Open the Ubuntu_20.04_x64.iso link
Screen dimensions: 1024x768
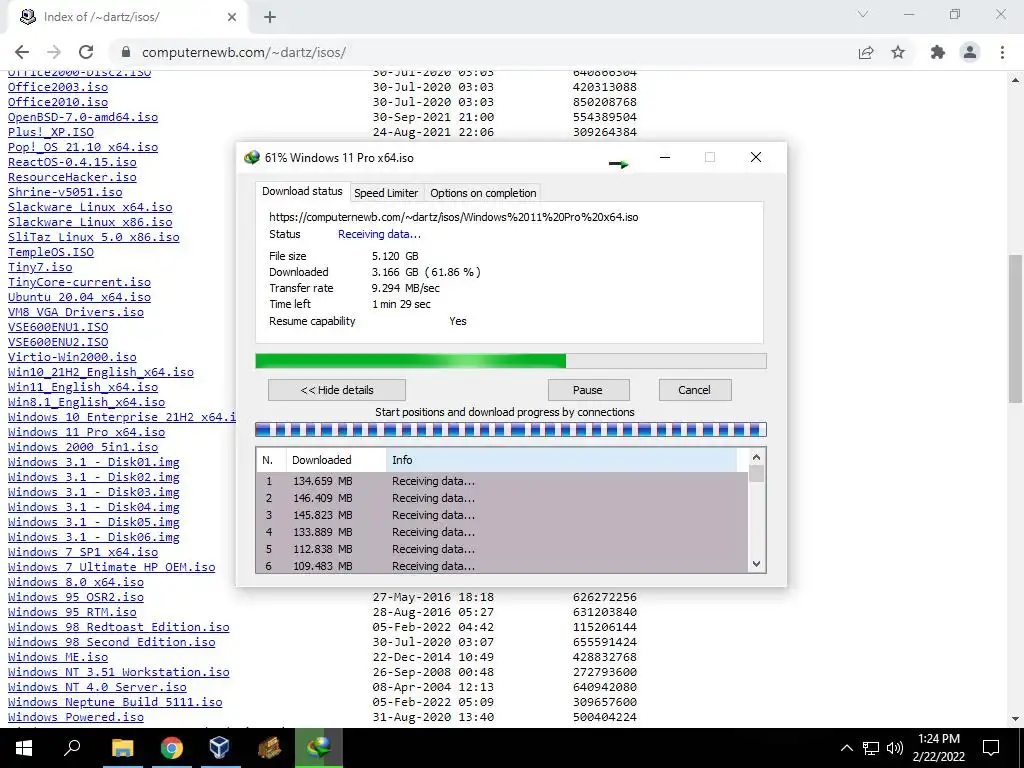click(x=80, y=297)
